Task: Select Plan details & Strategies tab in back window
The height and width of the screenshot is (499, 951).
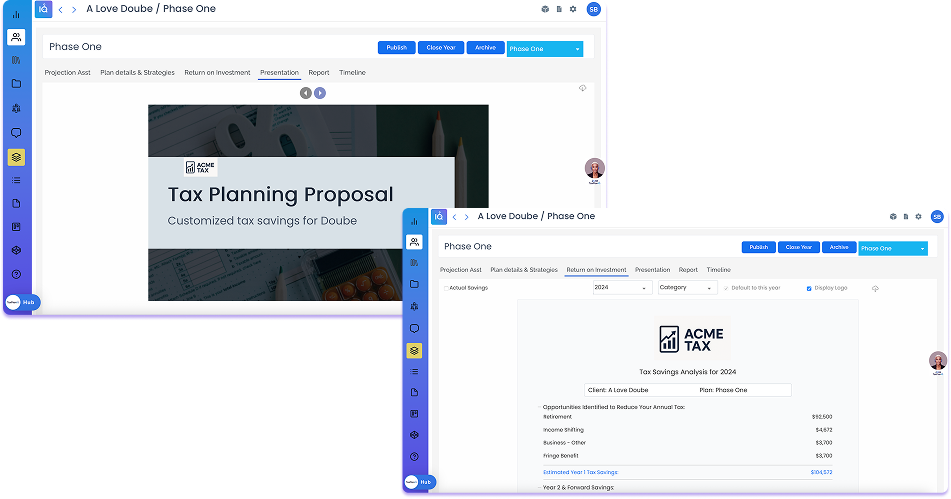Action: point(137,72)
